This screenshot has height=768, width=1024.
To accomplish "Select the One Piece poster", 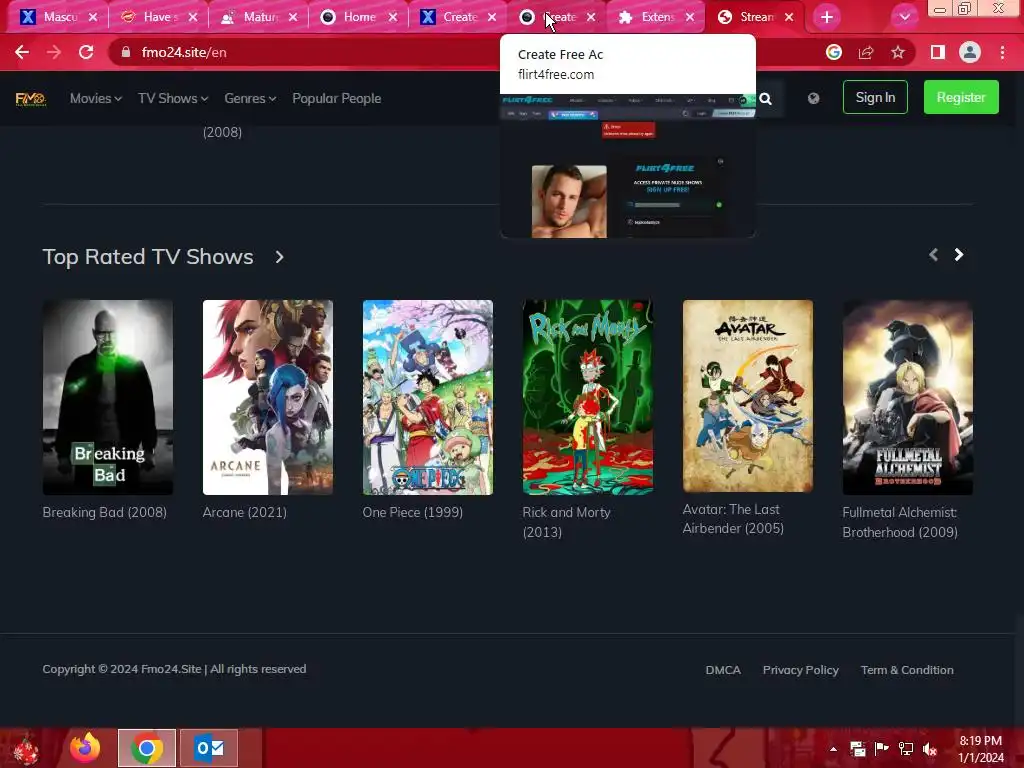I will [x=428, y=397].
